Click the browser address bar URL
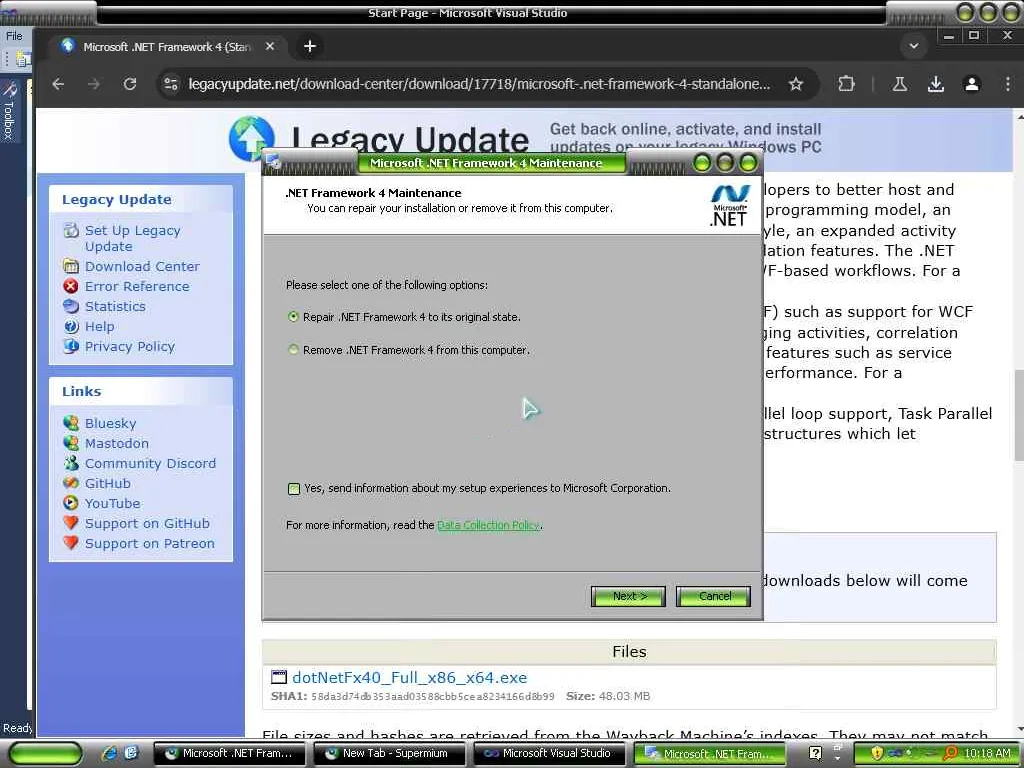 (x=479, y=84)
